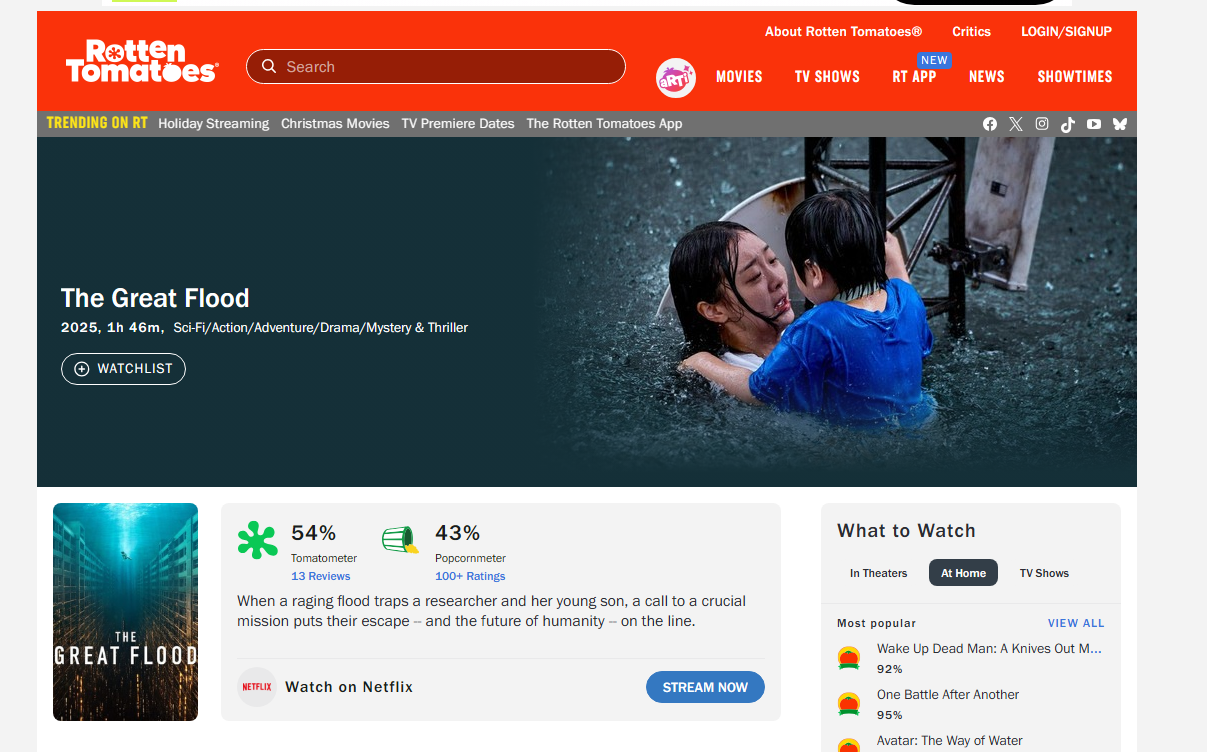Open the 100+ Ratings link

pyautogui.click(x=470, y=576)
